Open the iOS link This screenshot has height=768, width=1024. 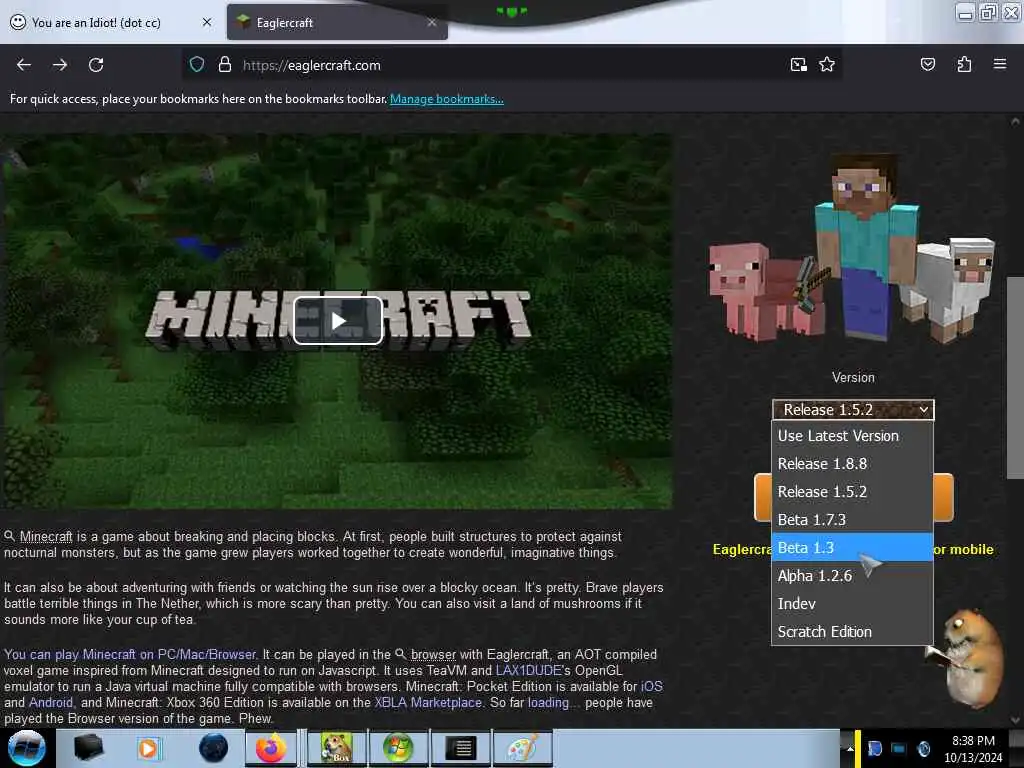(x=652, y=686)
